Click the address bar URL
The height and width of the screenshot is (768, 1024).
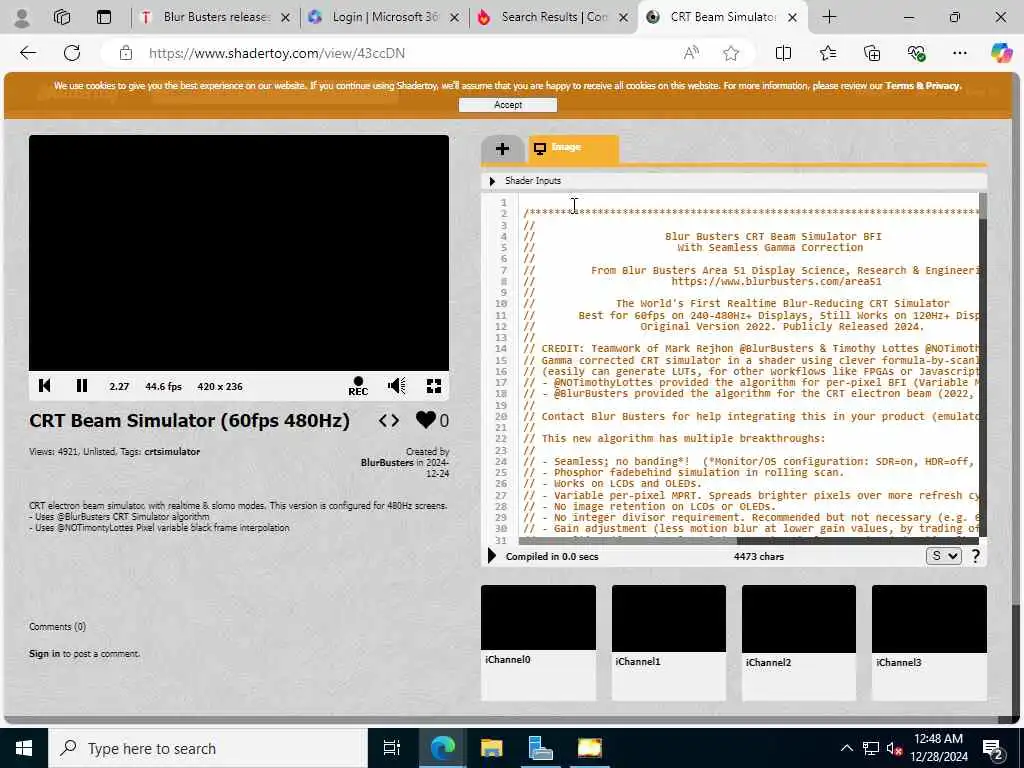277,53
